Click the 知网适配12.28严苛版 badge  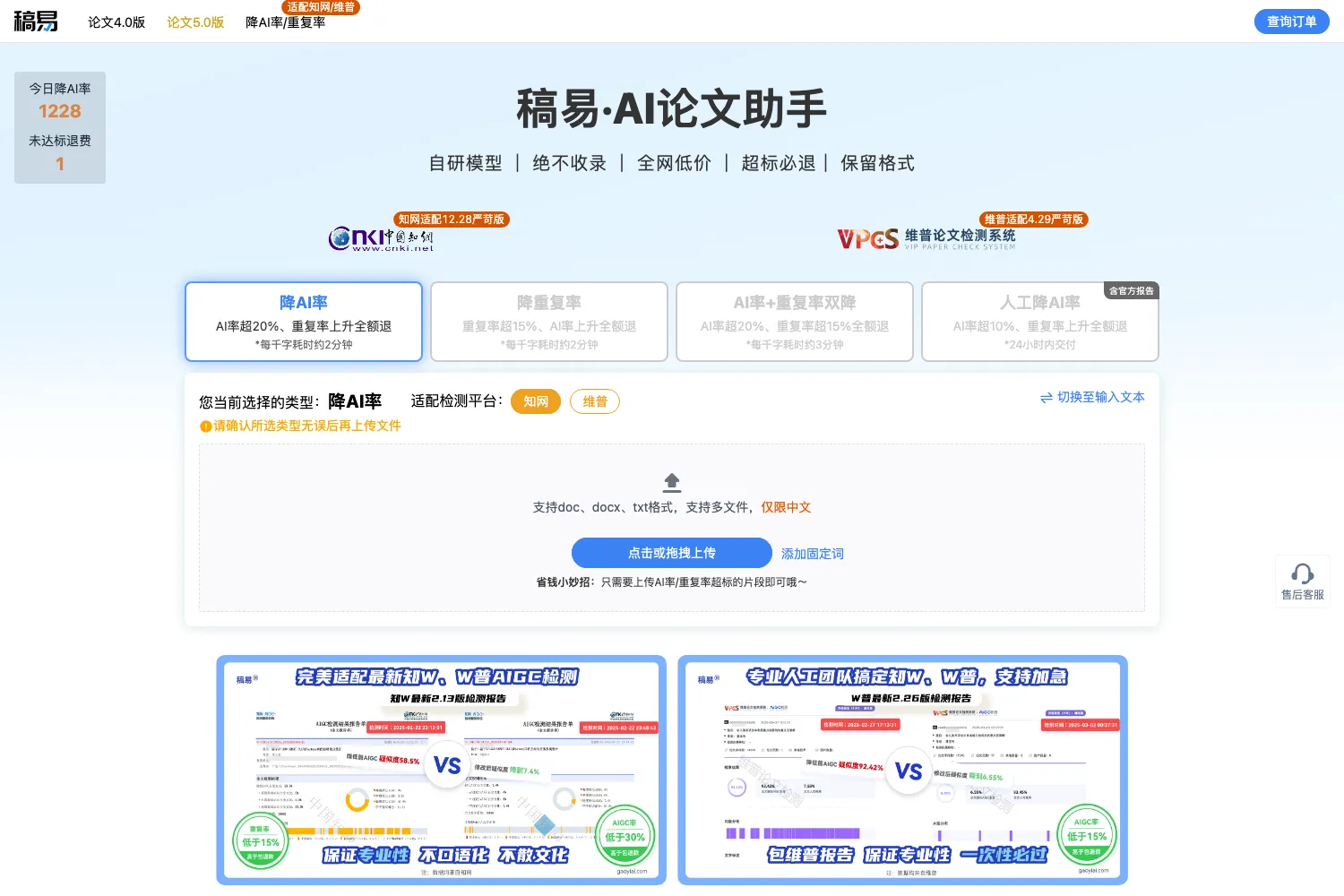pyautogui.click(x=452, y=219)
